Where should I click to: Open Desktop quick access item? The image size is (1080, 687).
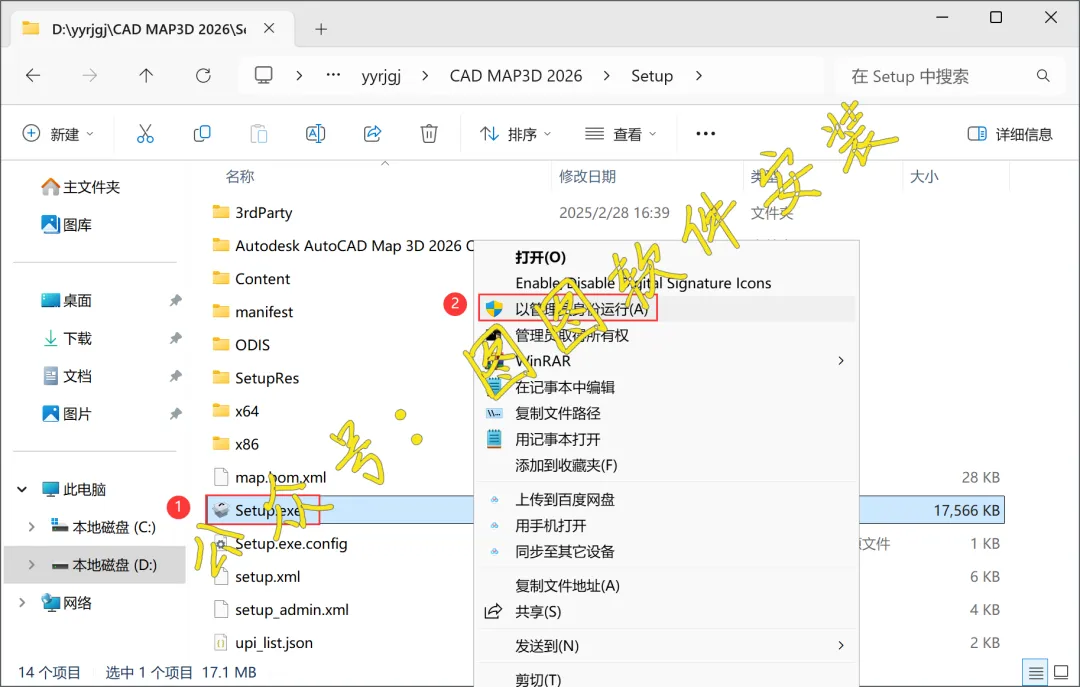67,300
